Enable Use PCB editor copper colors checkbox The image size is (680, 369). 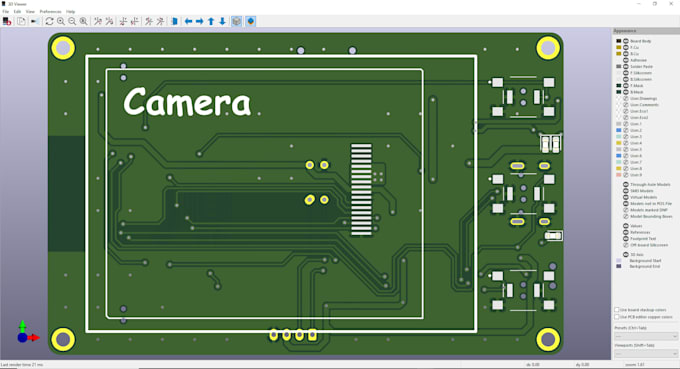pyautogui.click(x=617, y=317)
